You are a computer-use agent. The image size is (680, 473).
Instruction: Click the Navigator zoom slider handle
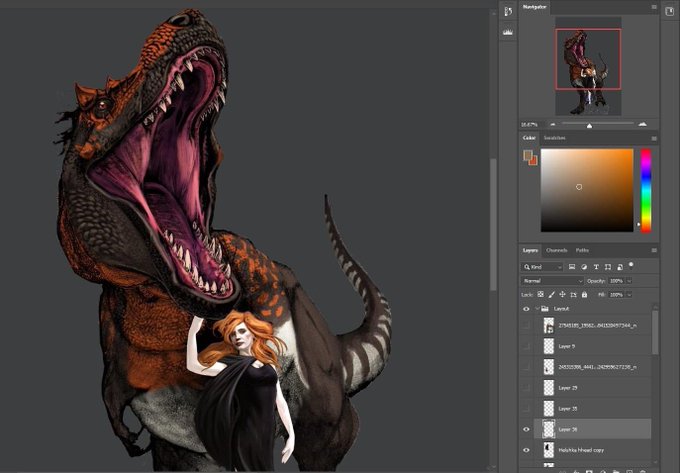click(x=589, y=126)
